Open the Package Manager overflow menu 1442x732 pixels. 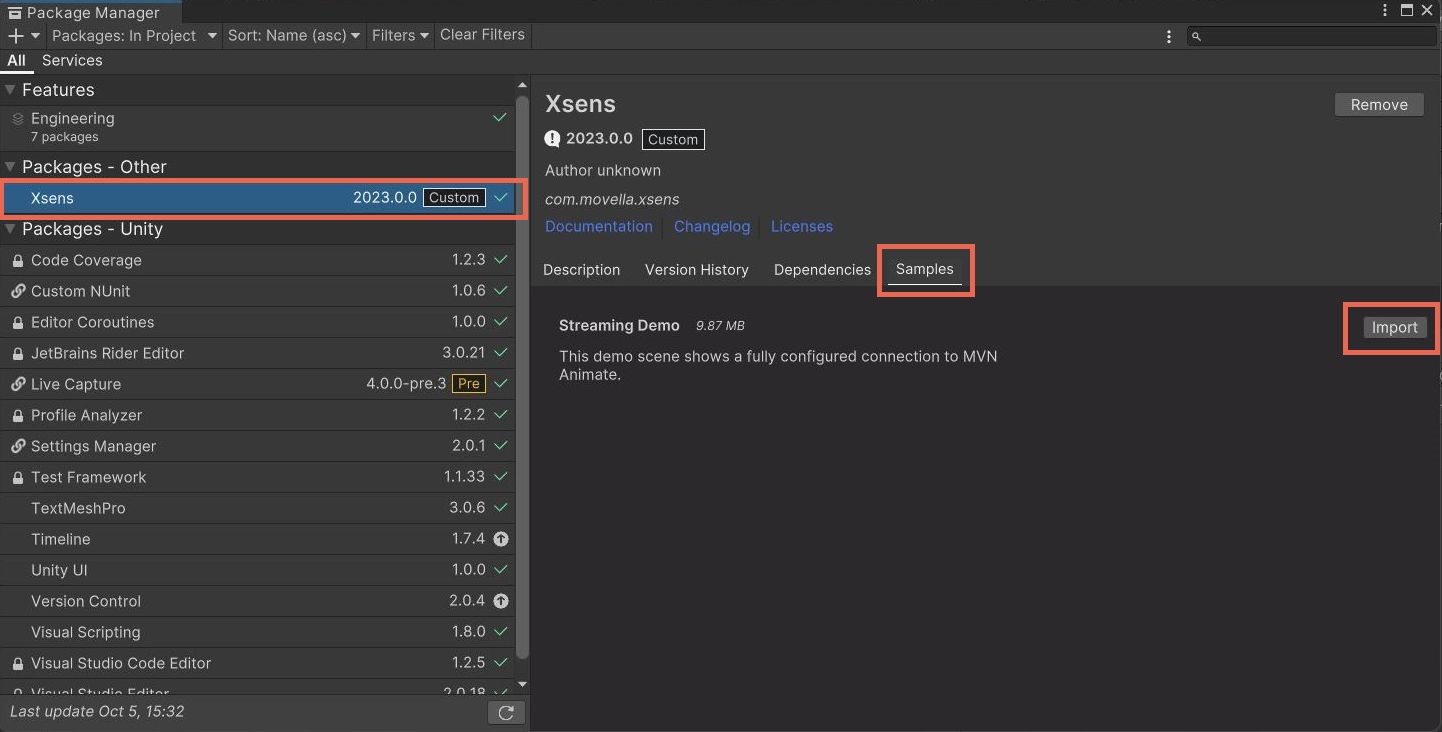tap(1169, 35)
